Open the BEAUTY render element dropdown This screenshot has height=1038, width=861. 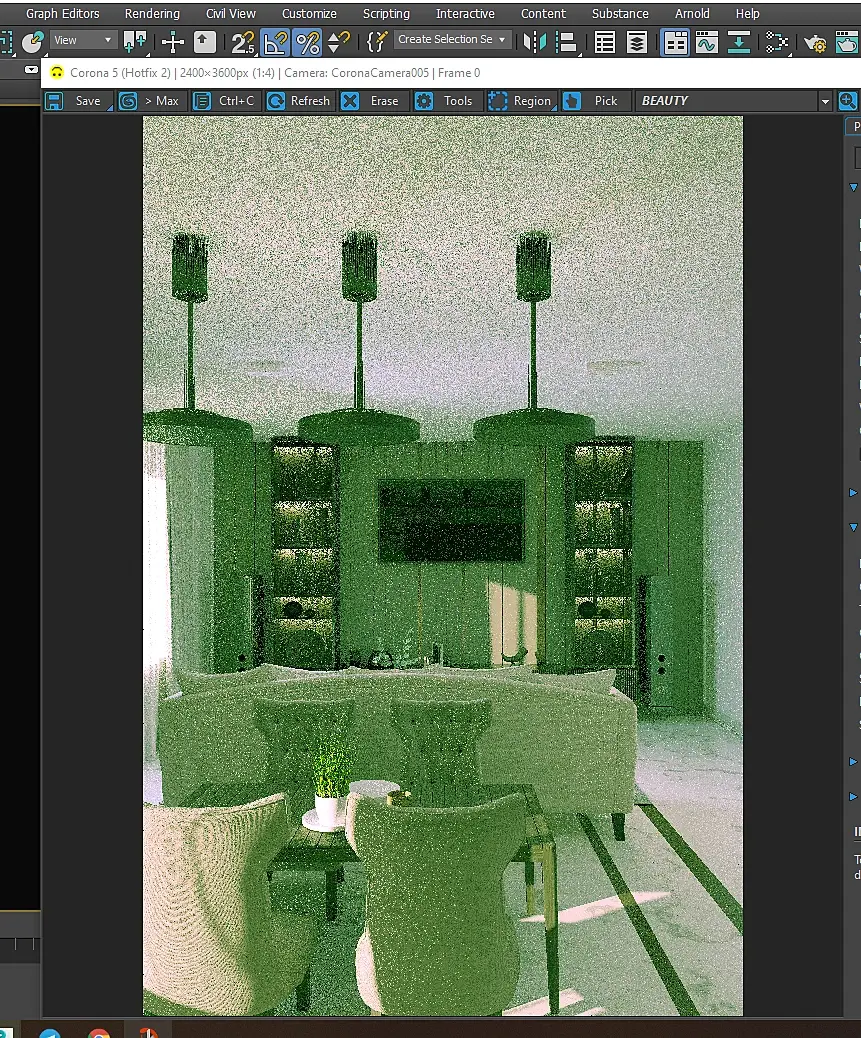pyautogui.click(x=733, y=101)
